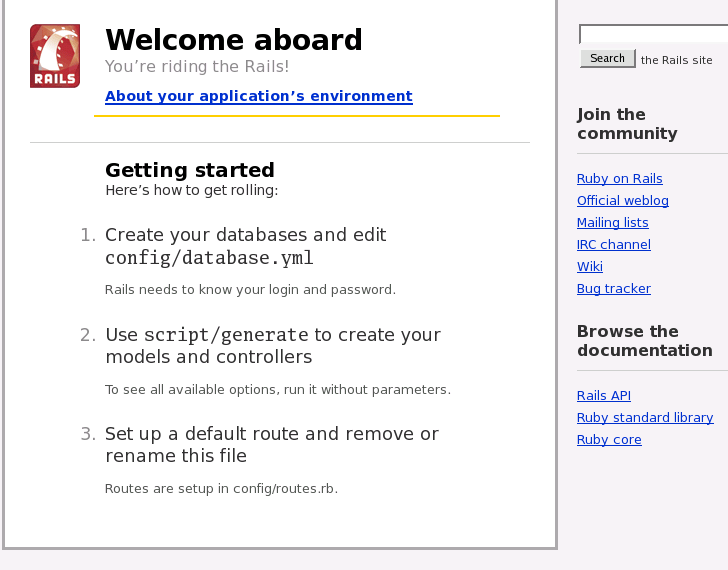This screenshot has height=570, width=728.
Task: Click the Join the community heading
Action: tap(627, 124)
